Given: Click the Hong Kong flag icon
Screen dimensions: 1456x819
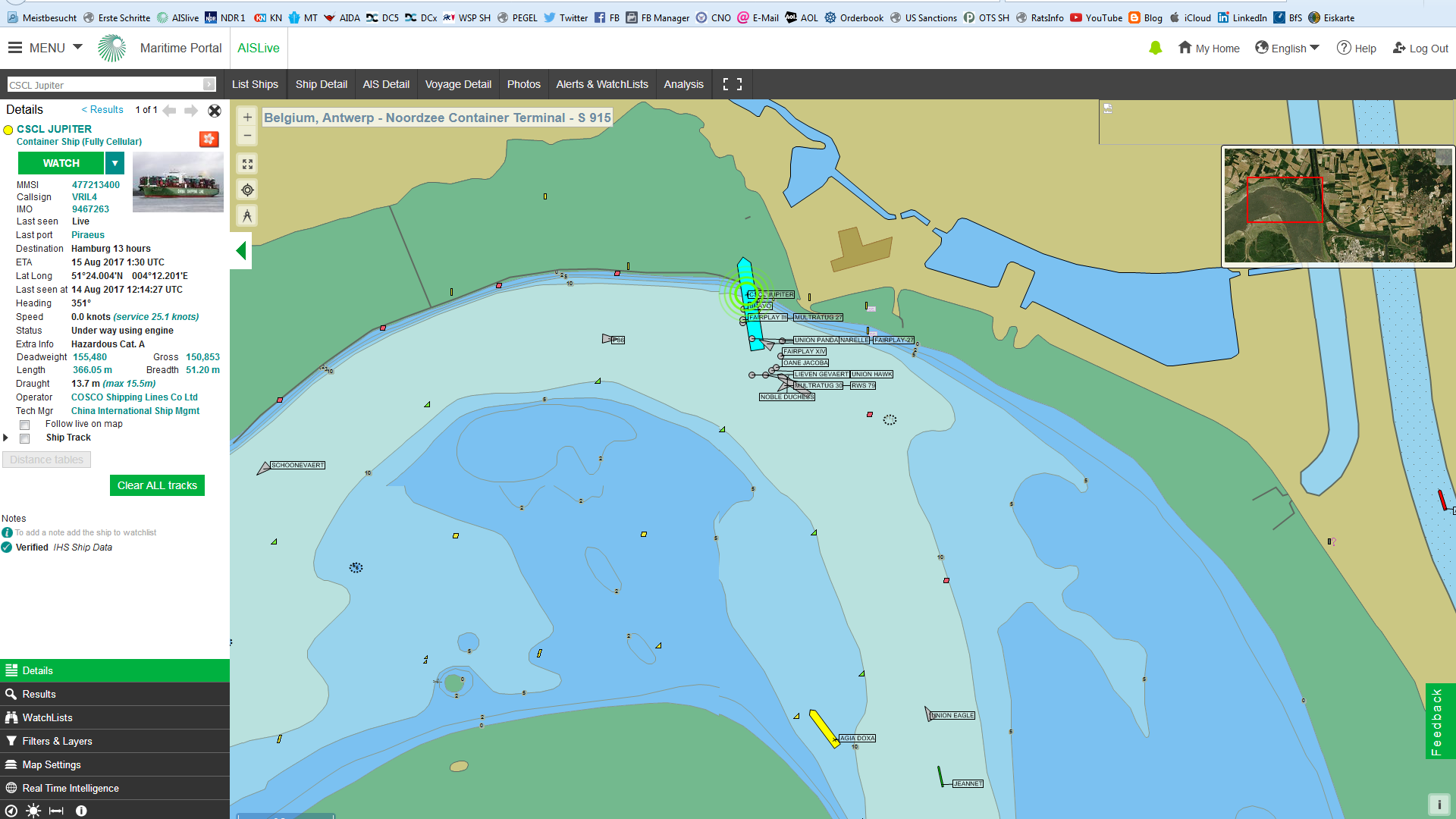Looking at the screenshot, I should point(209,139).
